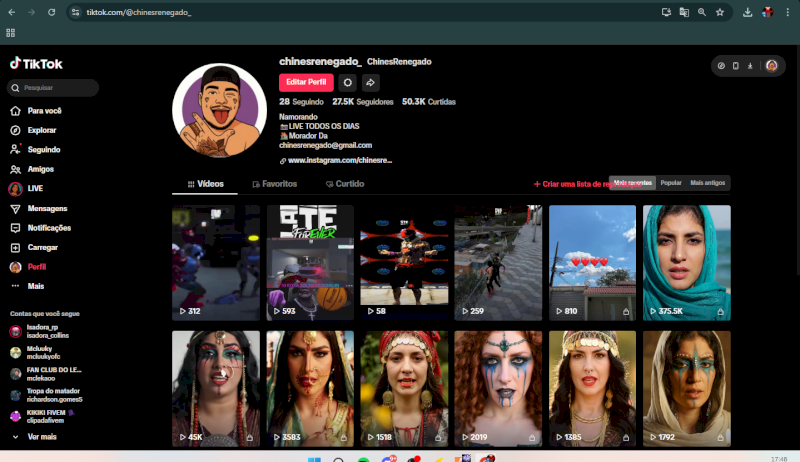The image size is (800, 462).
Task: Sort videos by Mais antigos
Action: 708,183
